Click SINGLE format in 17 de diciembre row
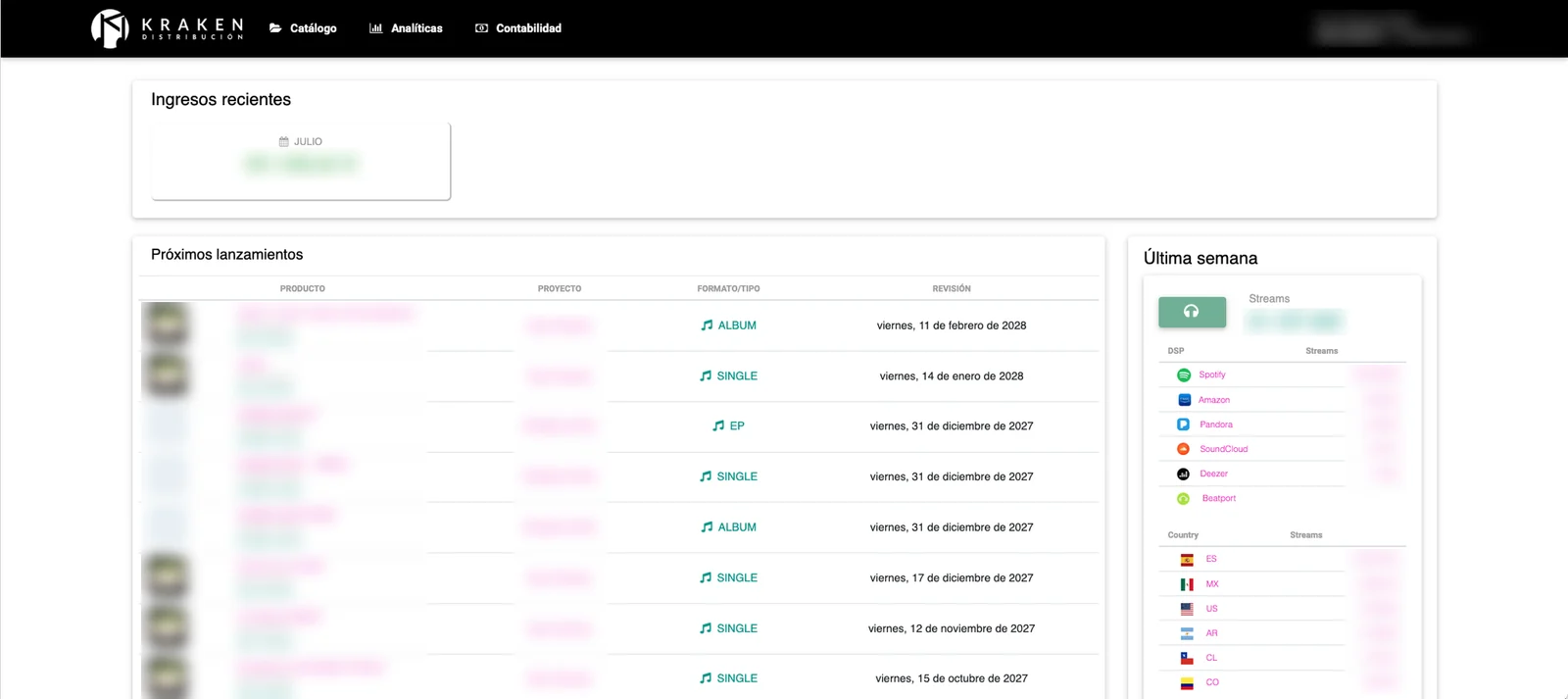 (x=737, y=578)
